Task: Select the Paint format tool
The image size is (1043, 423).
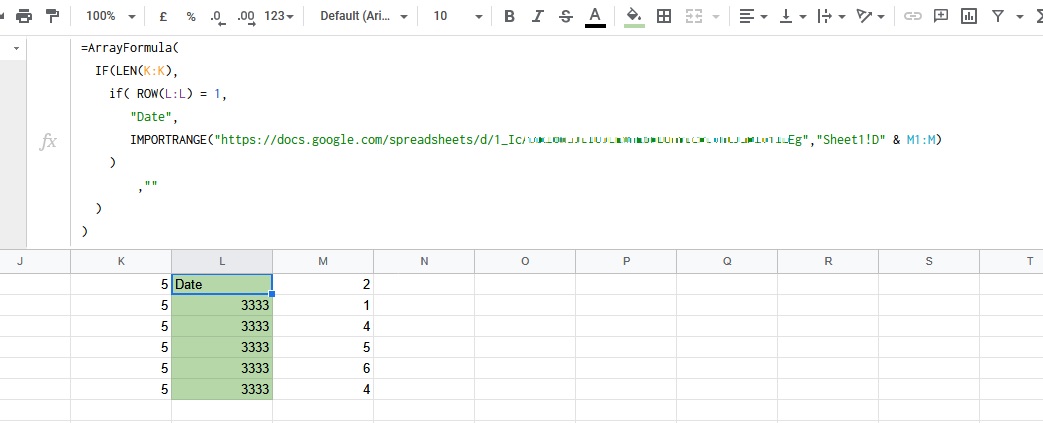Action: 52,16
